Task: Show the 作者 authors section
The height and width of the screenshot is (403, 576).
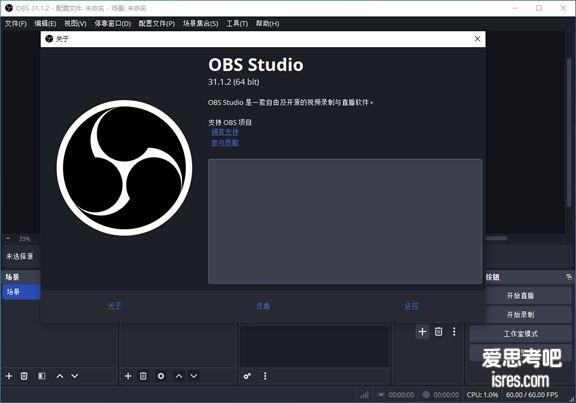Action: pos(263,306)
